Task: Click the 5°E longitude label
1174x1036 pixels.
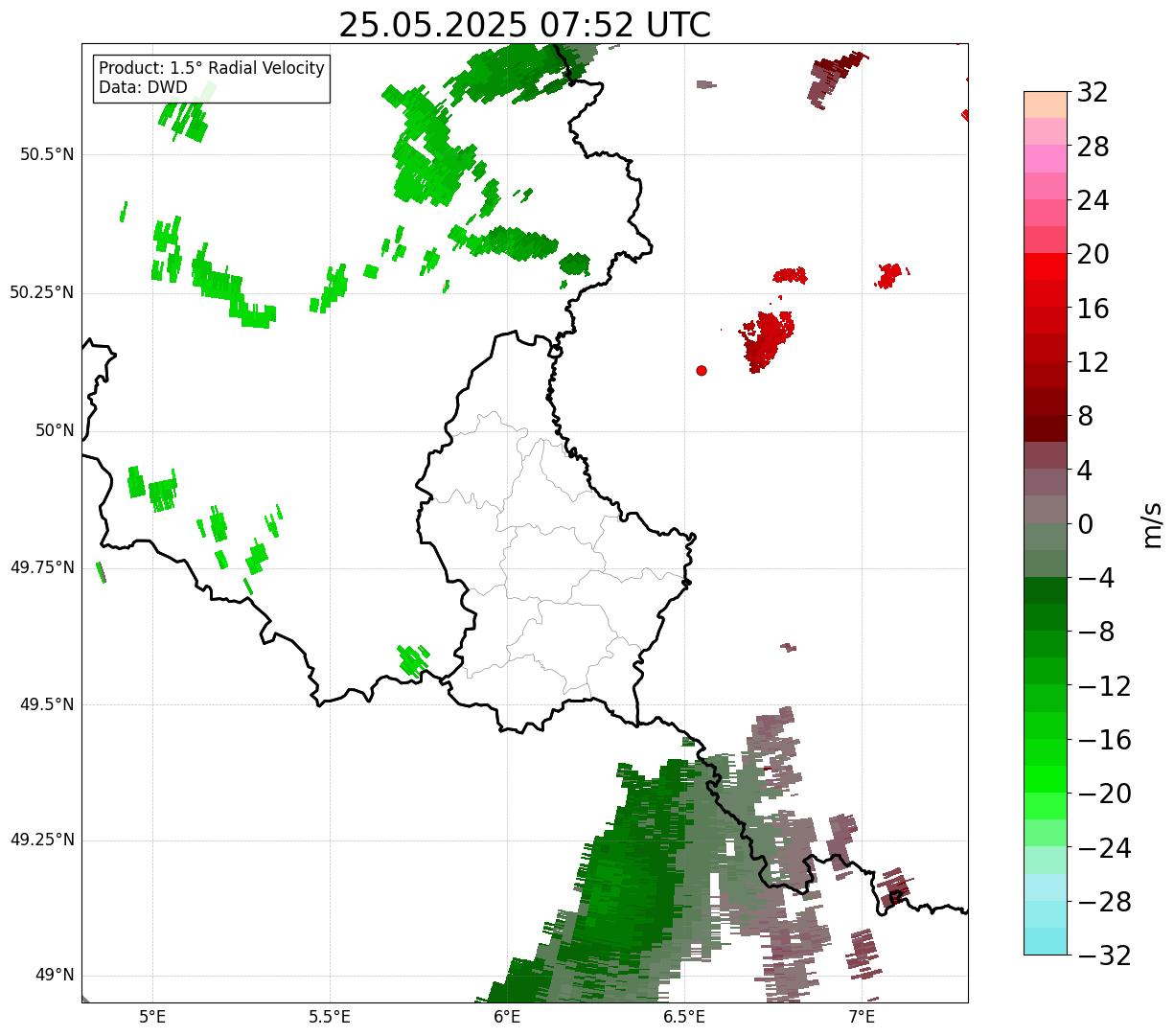Action: (x=152, y=1016)
